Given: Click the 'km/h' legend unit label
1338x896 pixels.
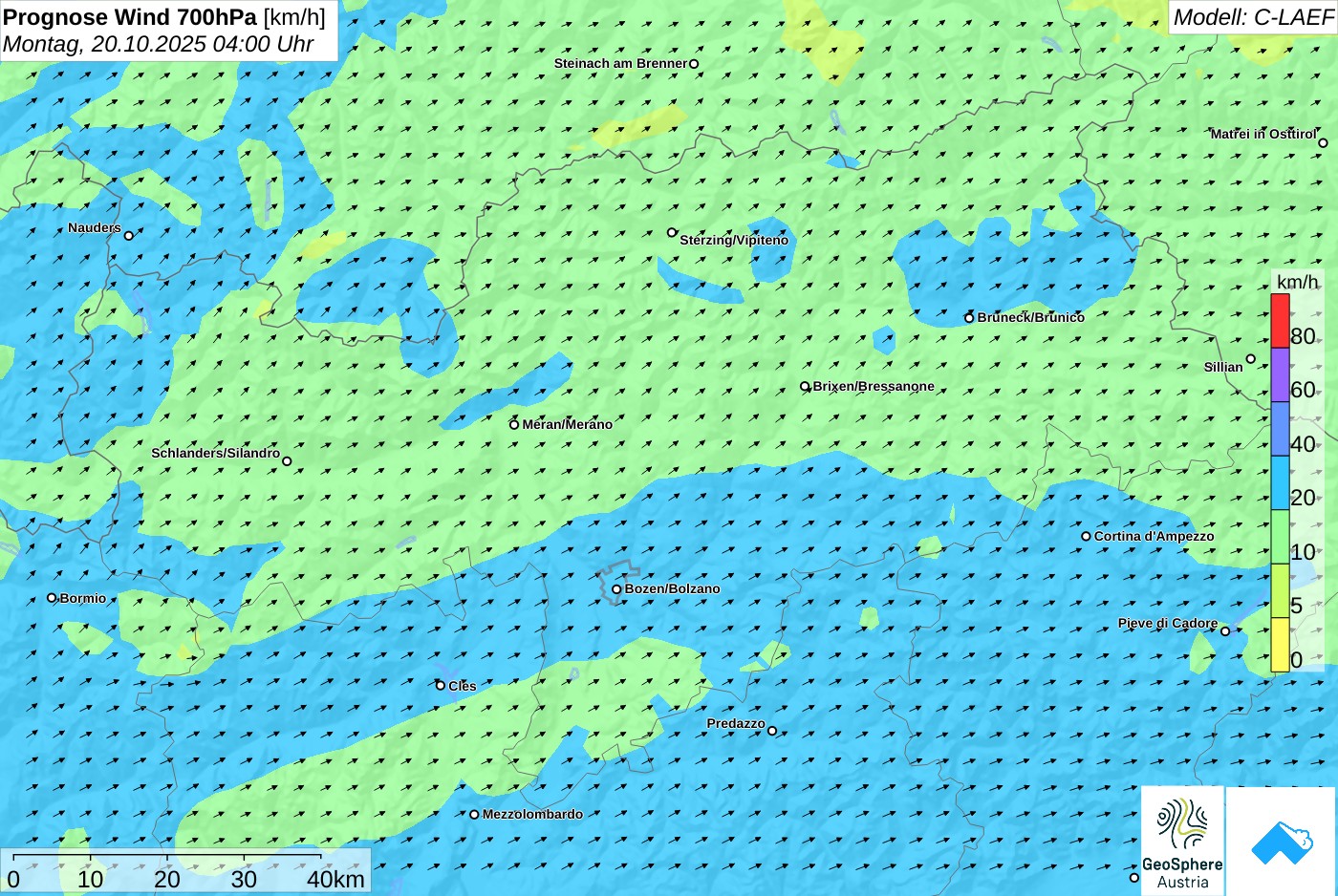Looking at the screenshot, I should coord(1297,281).
